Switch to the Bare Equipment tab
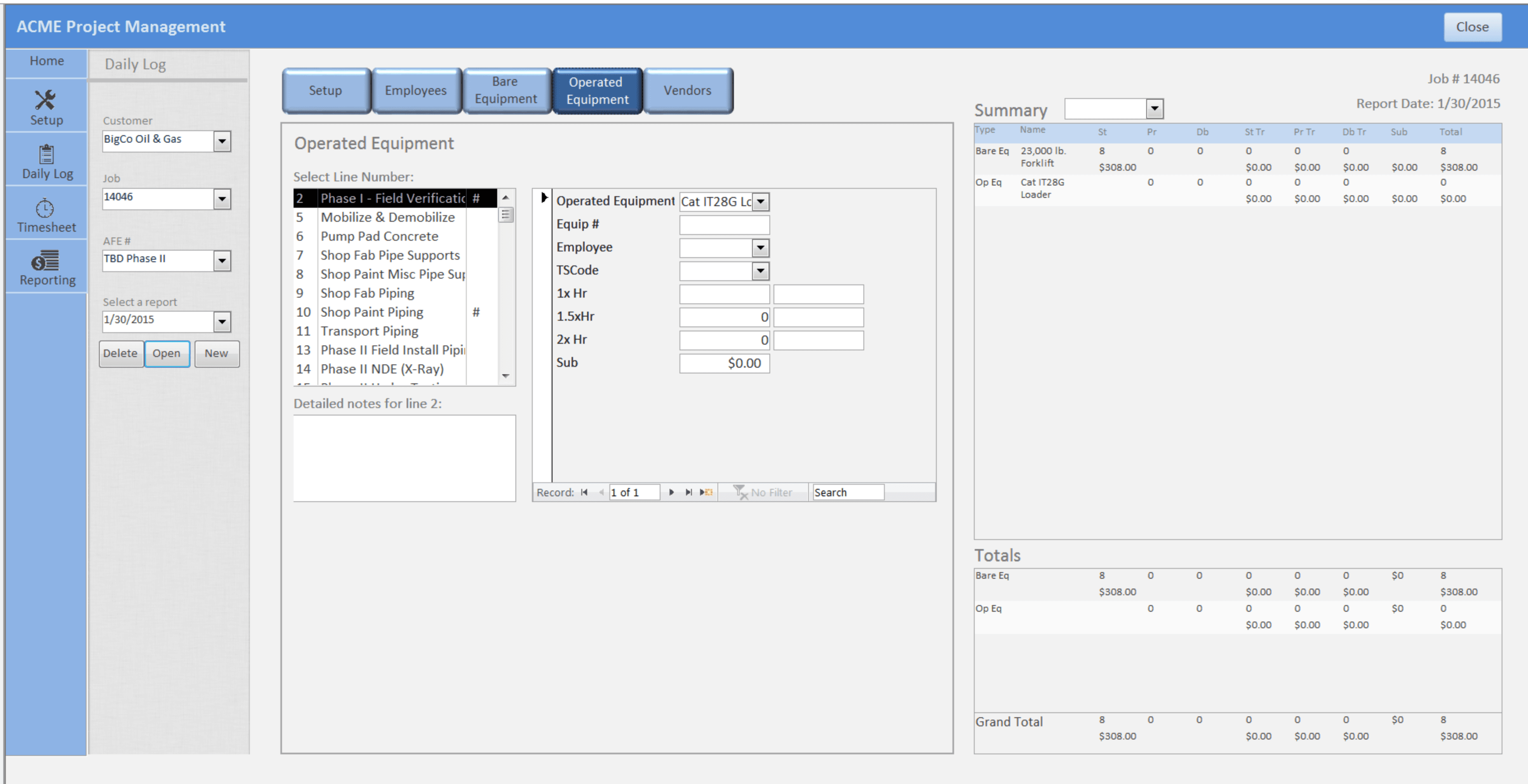Viewport: 1528px width, 784px height. tap(505, 90)
